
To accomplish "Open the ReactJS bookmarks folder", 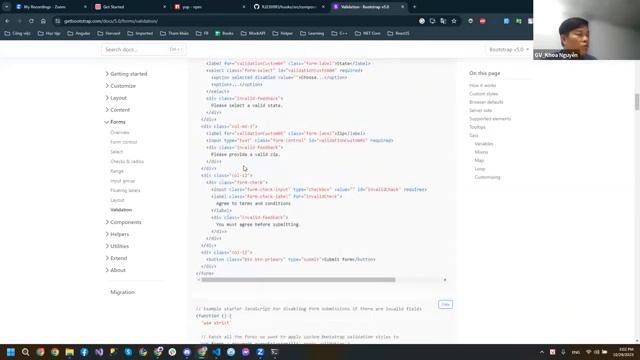I will [x=398, y=33].
